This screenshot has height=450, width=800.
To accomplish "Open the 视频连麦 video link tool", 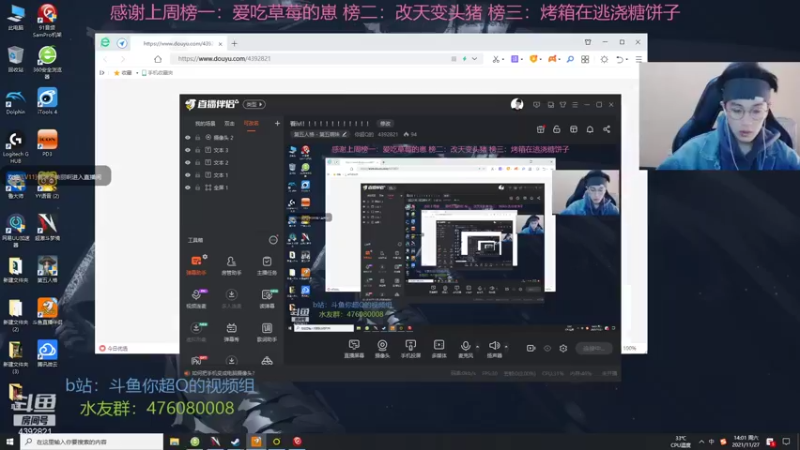I will [x=196, y=298].
